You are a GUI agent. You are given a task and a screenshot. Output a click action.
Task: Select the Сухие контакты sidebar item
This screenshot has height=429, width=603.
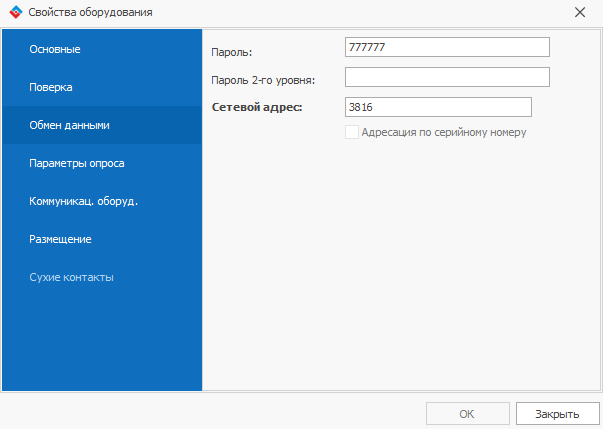coord(72,277)
